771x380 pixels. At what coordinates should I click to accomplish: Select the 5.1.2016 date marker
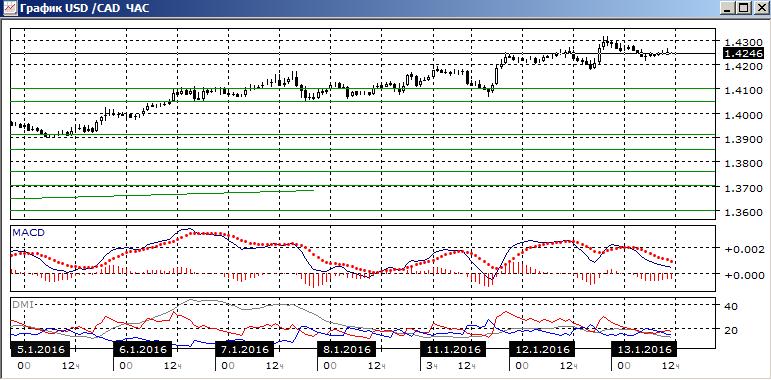[40, 349]
